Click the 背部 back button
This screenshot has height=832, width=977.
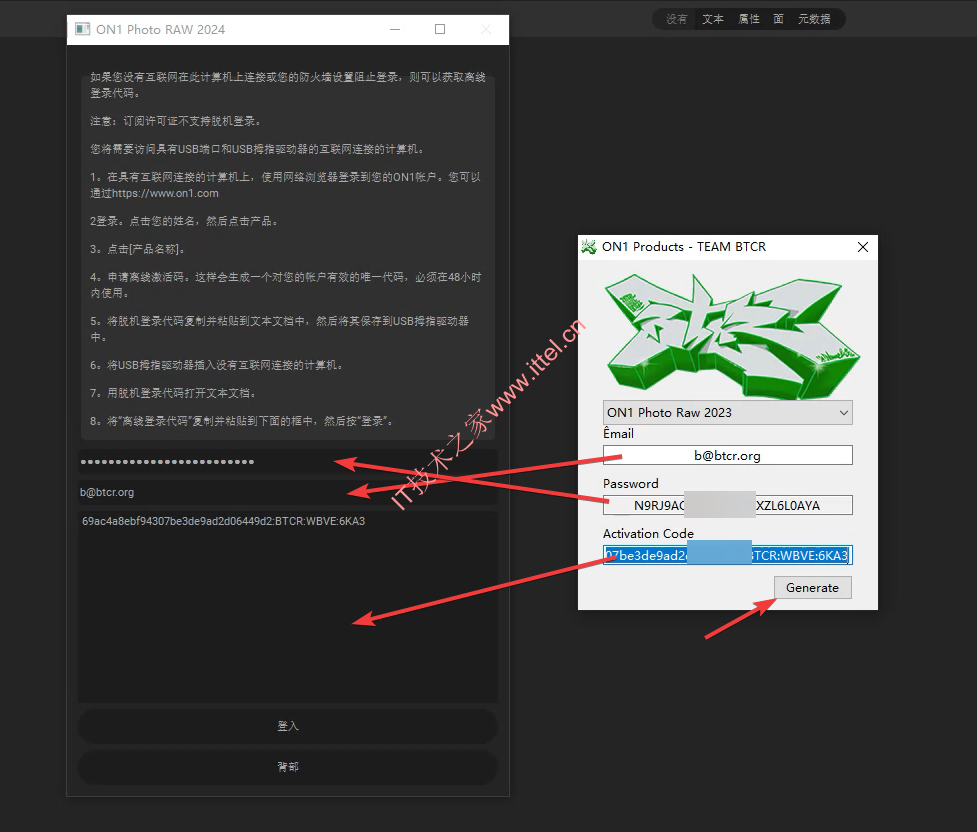tap(287, 767)
